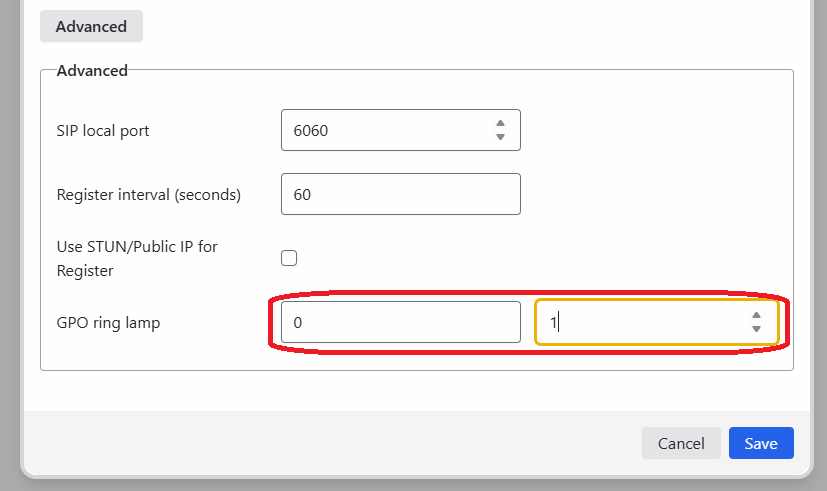The height and width of the screenshot is (491, 827).
Task: Cancel the dialog
Action: point(681,443)
